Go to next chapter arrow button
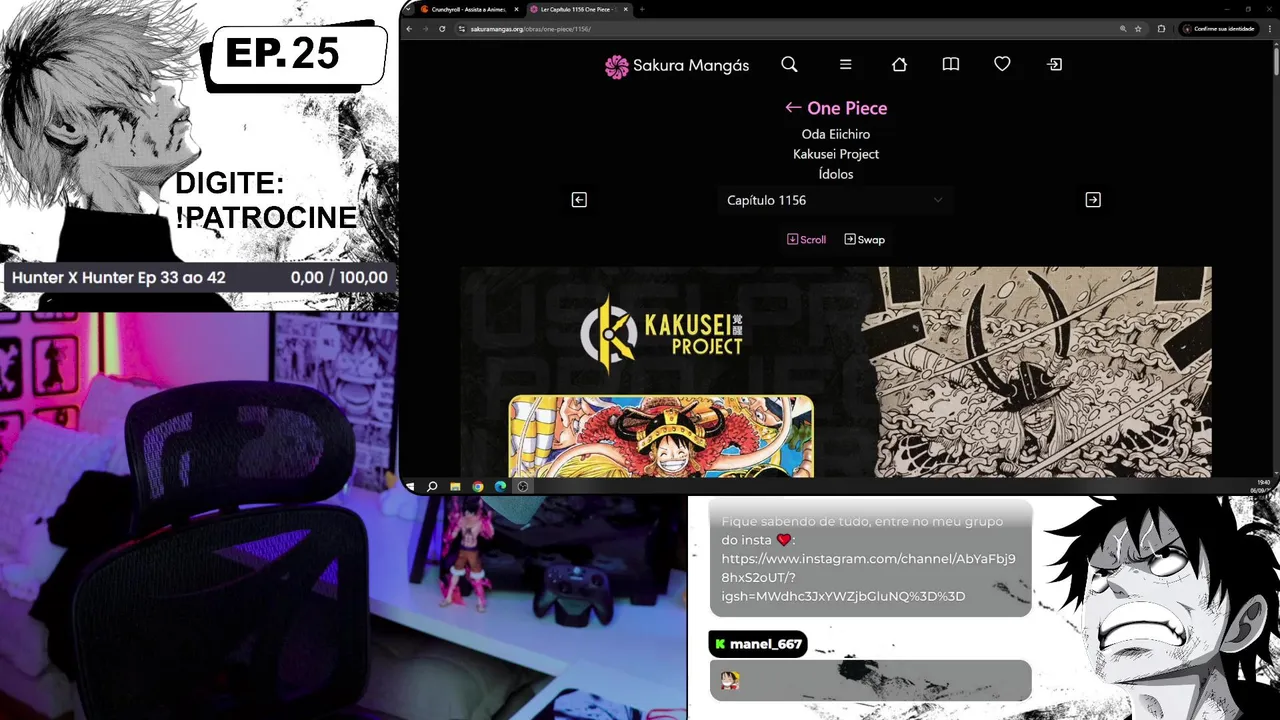Screen dimensions: 1280x720 (x=1093, y=200)
